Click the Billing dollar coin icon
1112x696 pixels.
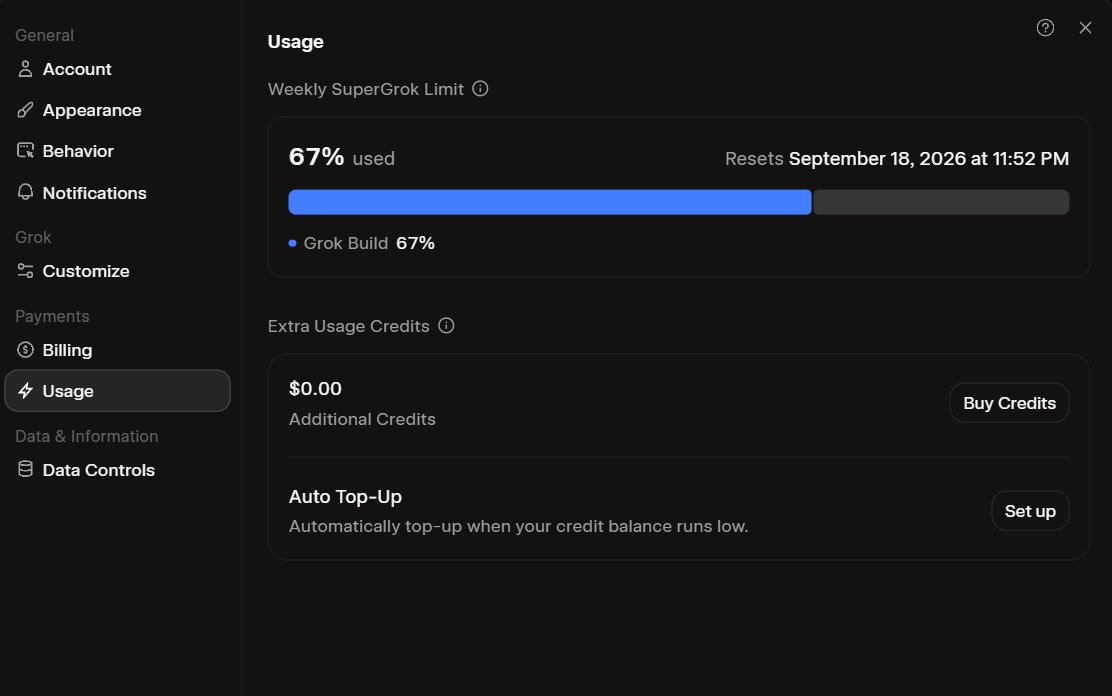pos(26,350)
